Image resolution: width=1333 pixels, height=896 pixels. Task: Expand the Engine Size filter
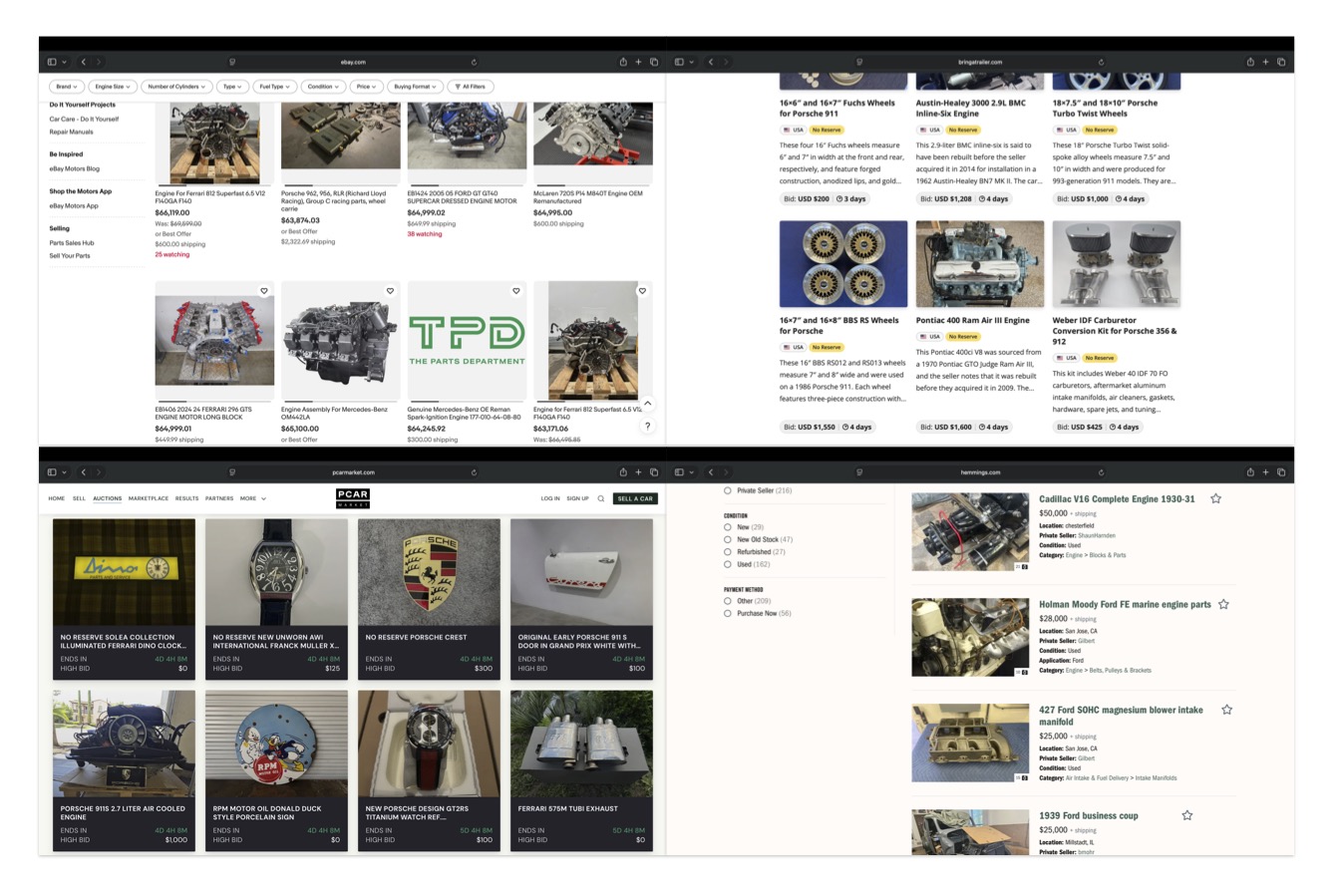(x=113, y=87)
